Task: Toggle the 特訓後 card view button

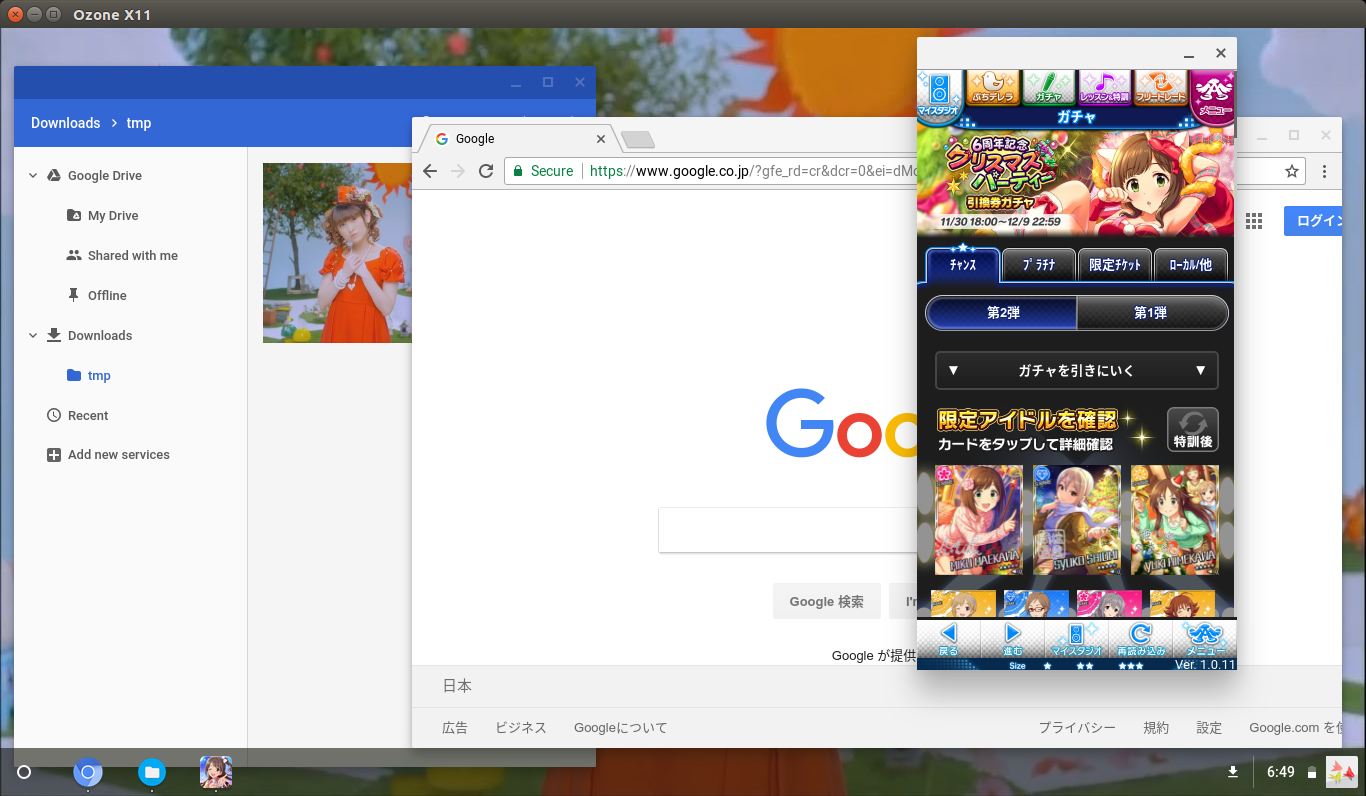Action: [1192, 430]
